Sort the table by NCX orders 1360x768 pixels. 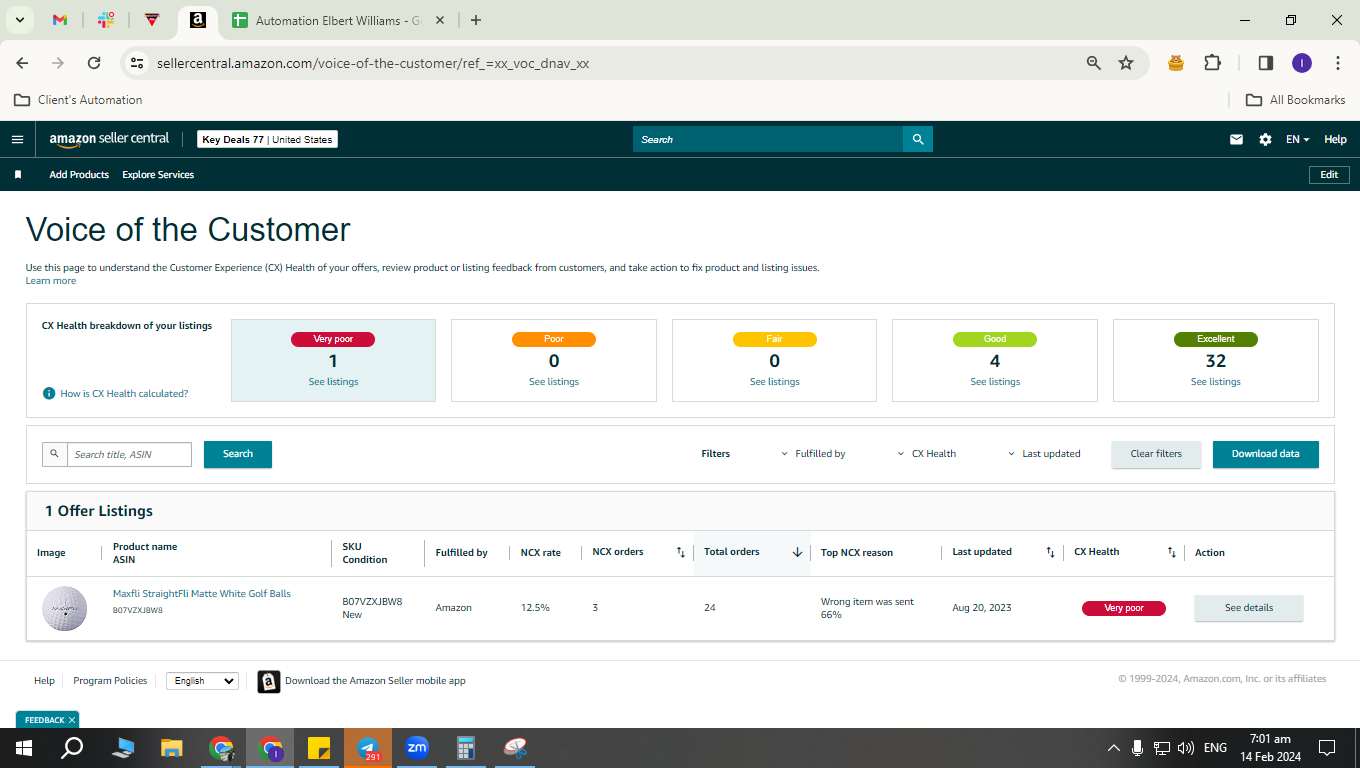tap(681, 552)
